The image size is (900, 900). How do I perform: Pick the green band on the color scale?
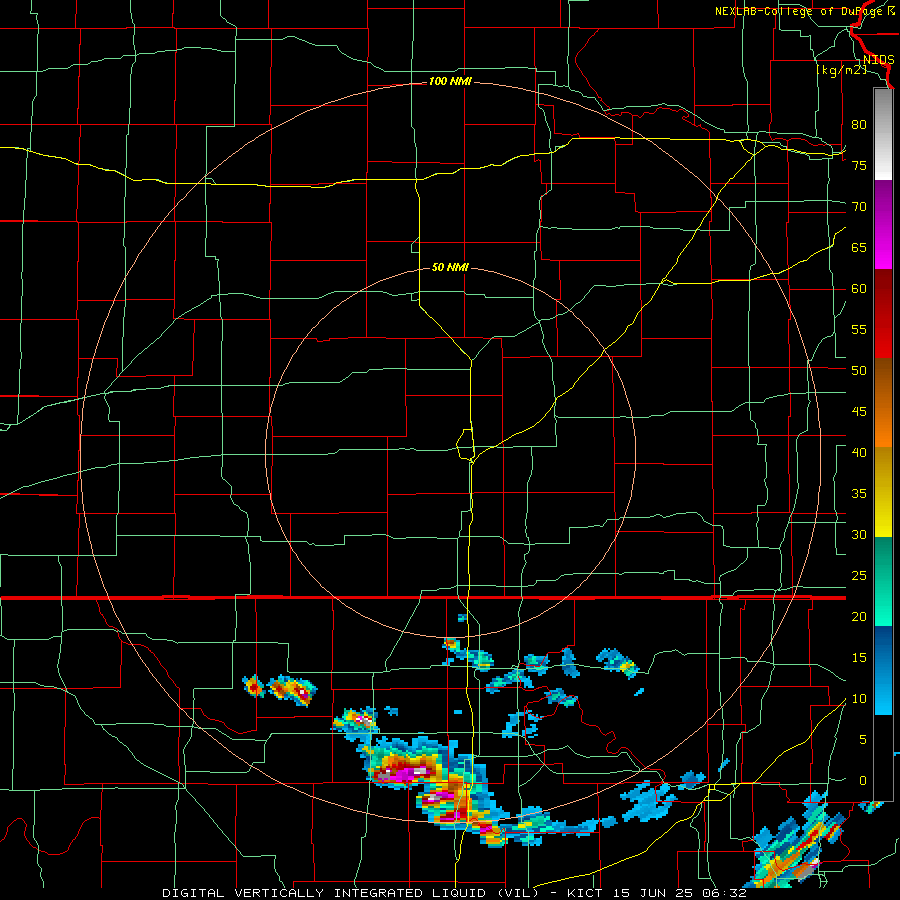click(883, 581)
